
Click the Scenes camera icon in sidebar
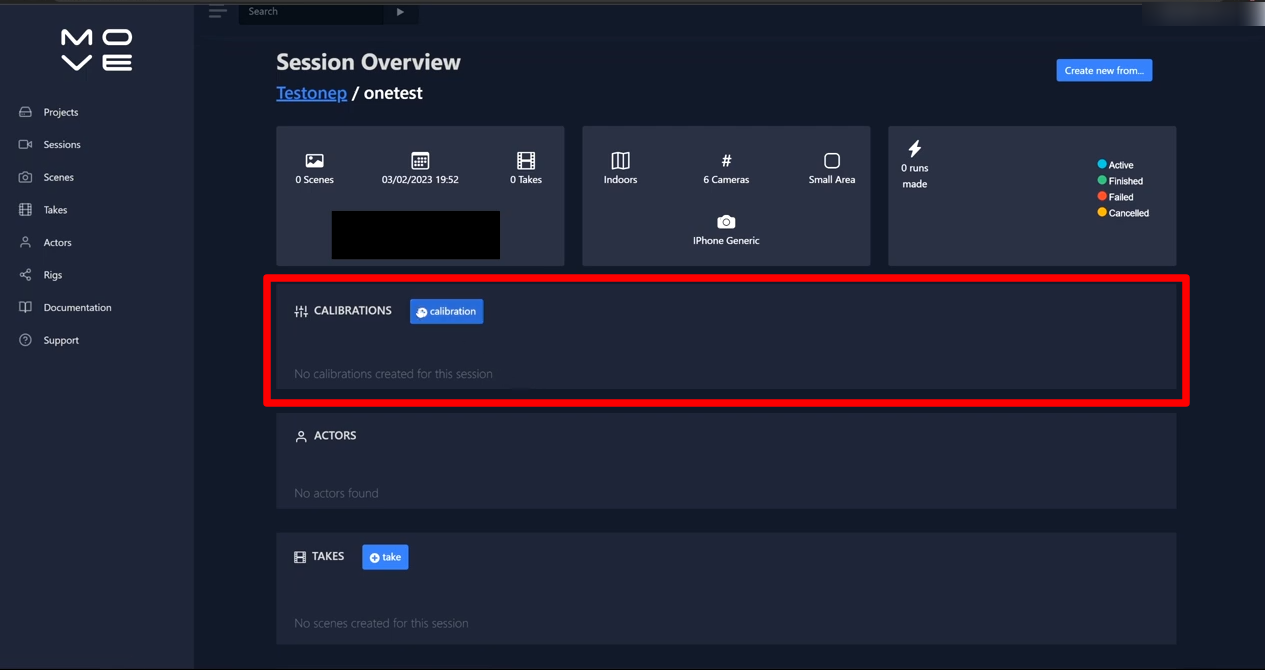25,177
